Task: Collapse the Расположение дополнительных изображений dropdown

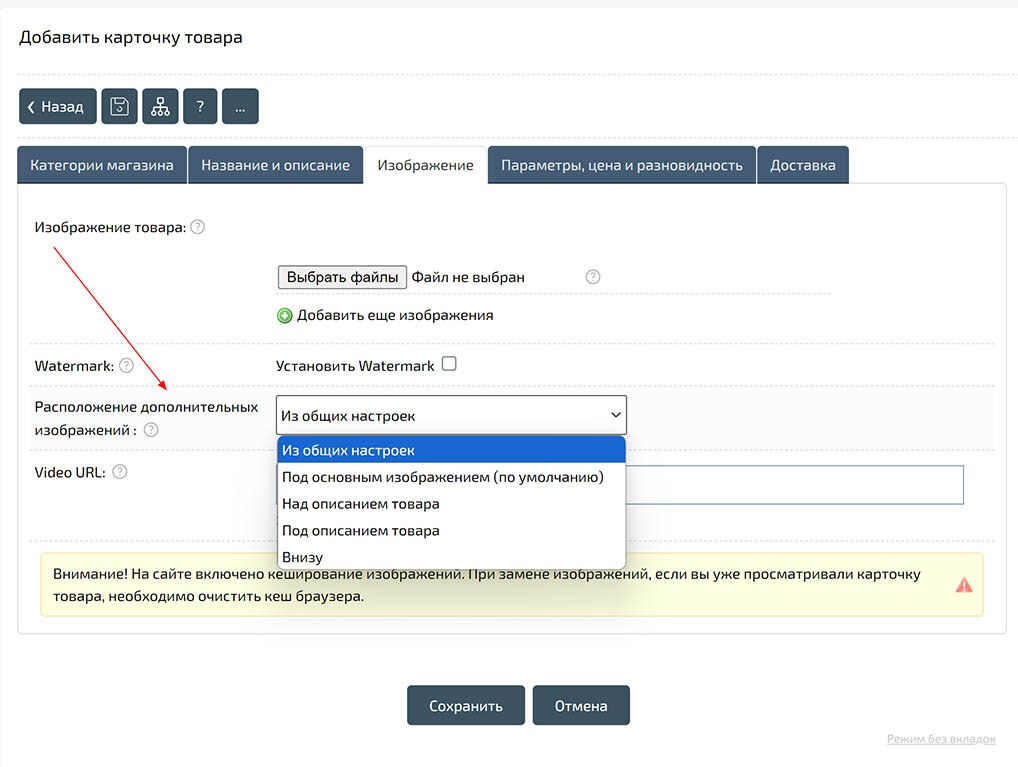Action: 451,415
